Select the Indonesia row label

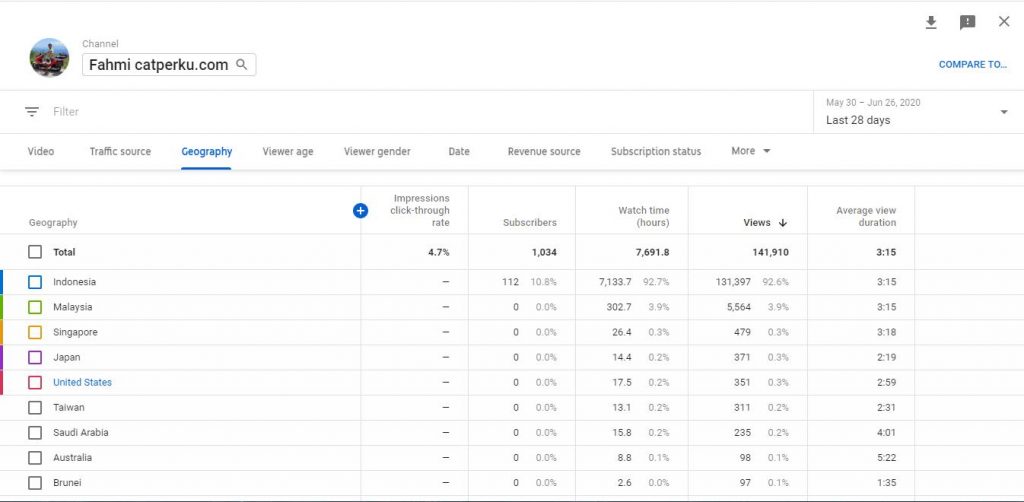74,282
